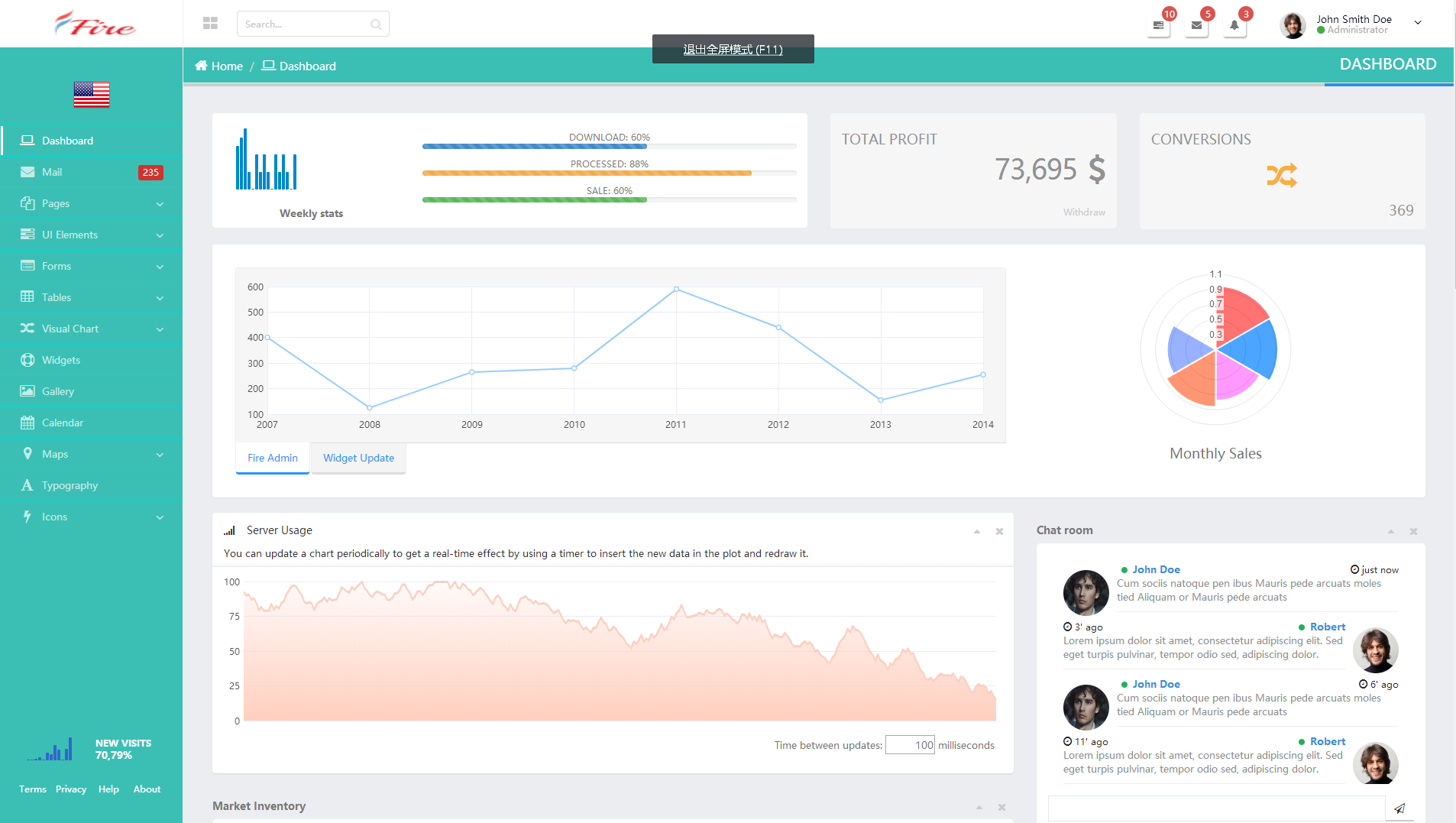Viewport: 1456px width, 823px height.
Task: Click the Maps pin sidebar icon
Action: coord(28,454)
